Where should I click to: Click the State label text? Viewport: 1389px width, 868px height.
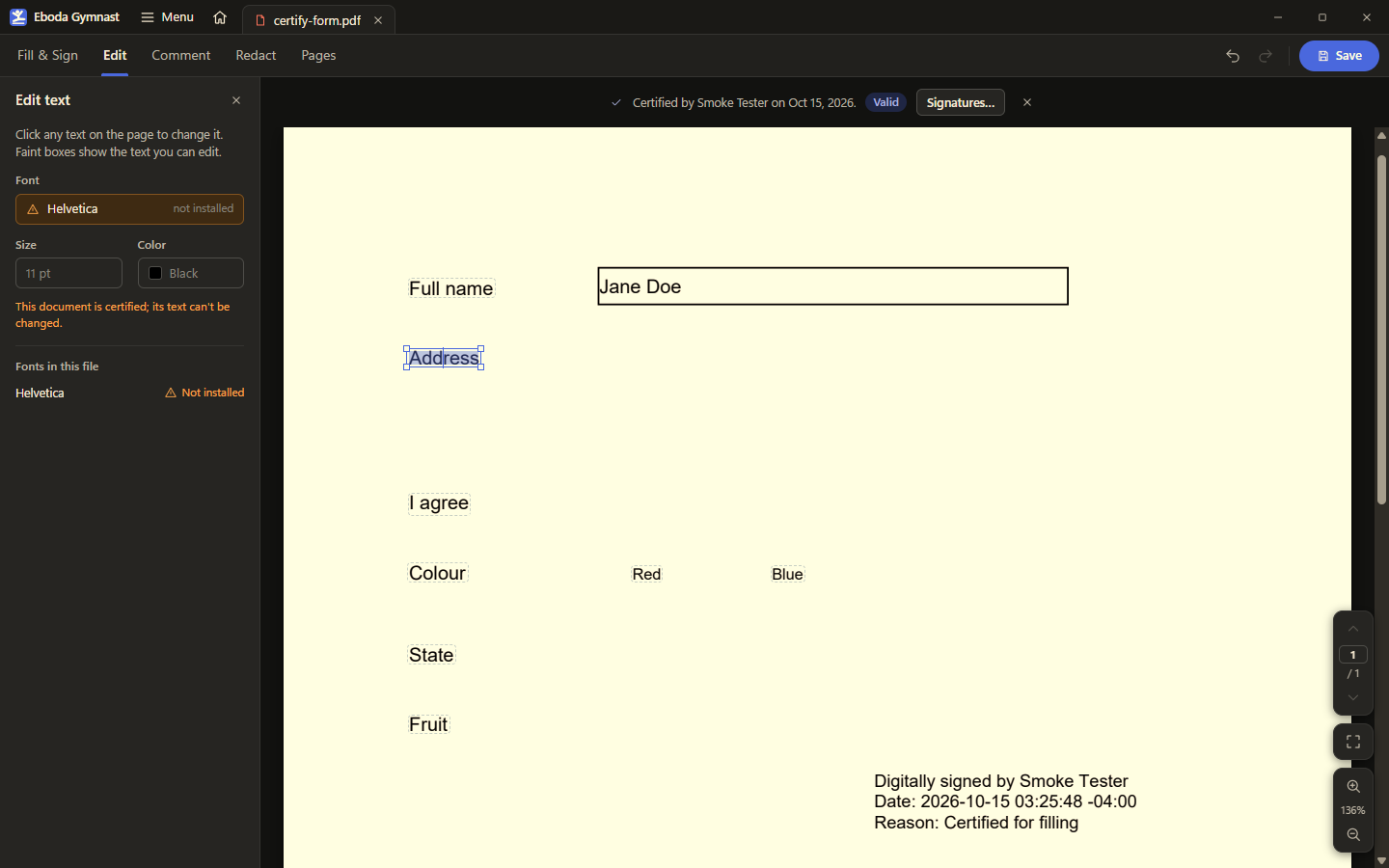tap(431, 655)
